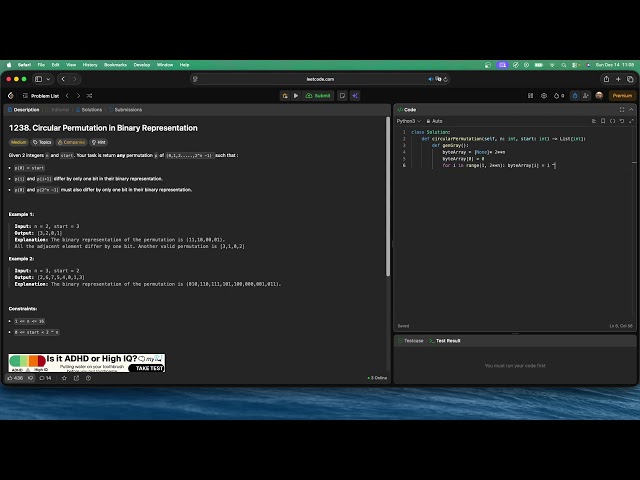Open the profile avatar menu
640x480 pixels.
pyautogui.click(x=599, y=96)
